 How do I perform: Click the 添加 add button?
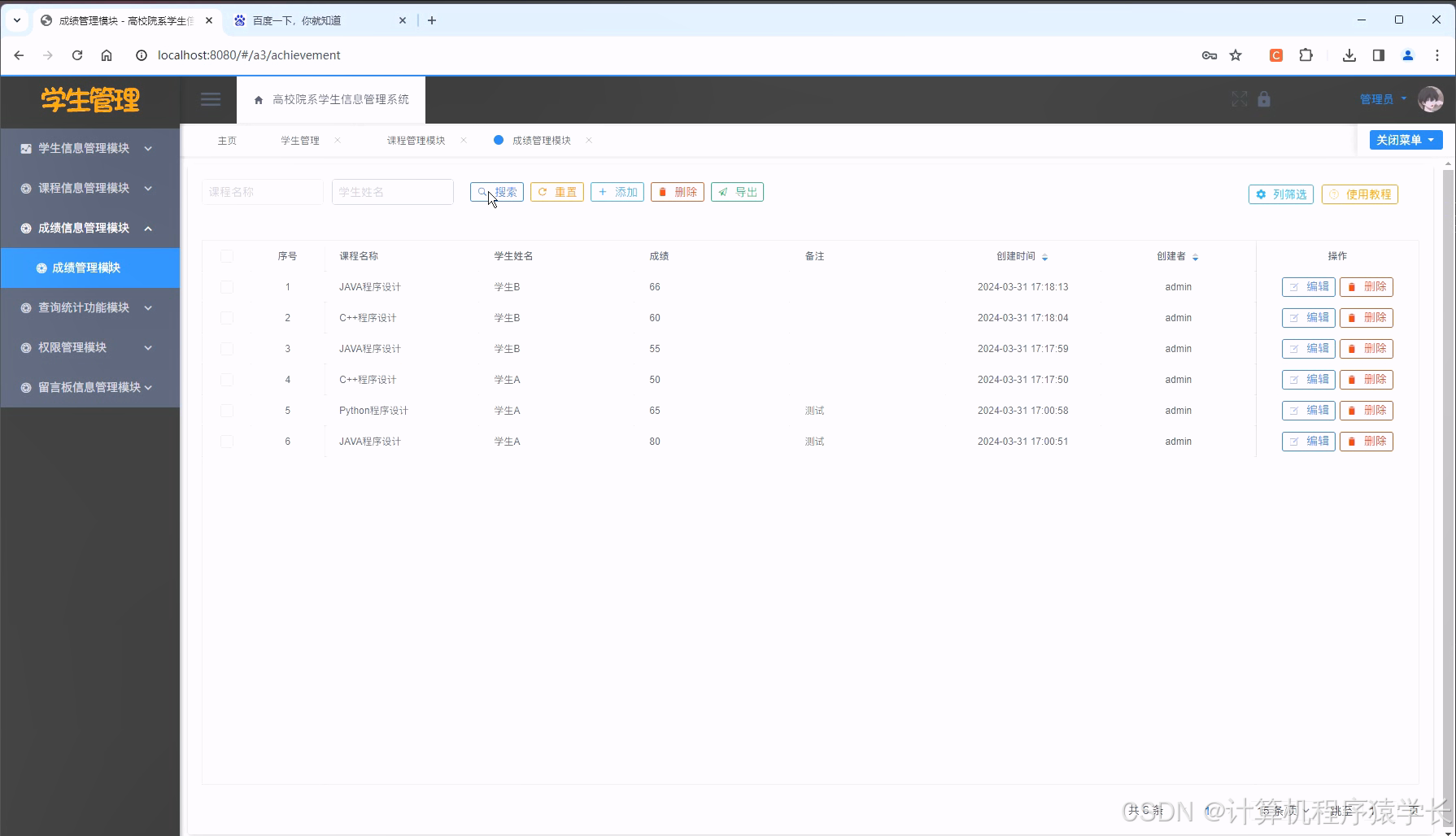617,192
